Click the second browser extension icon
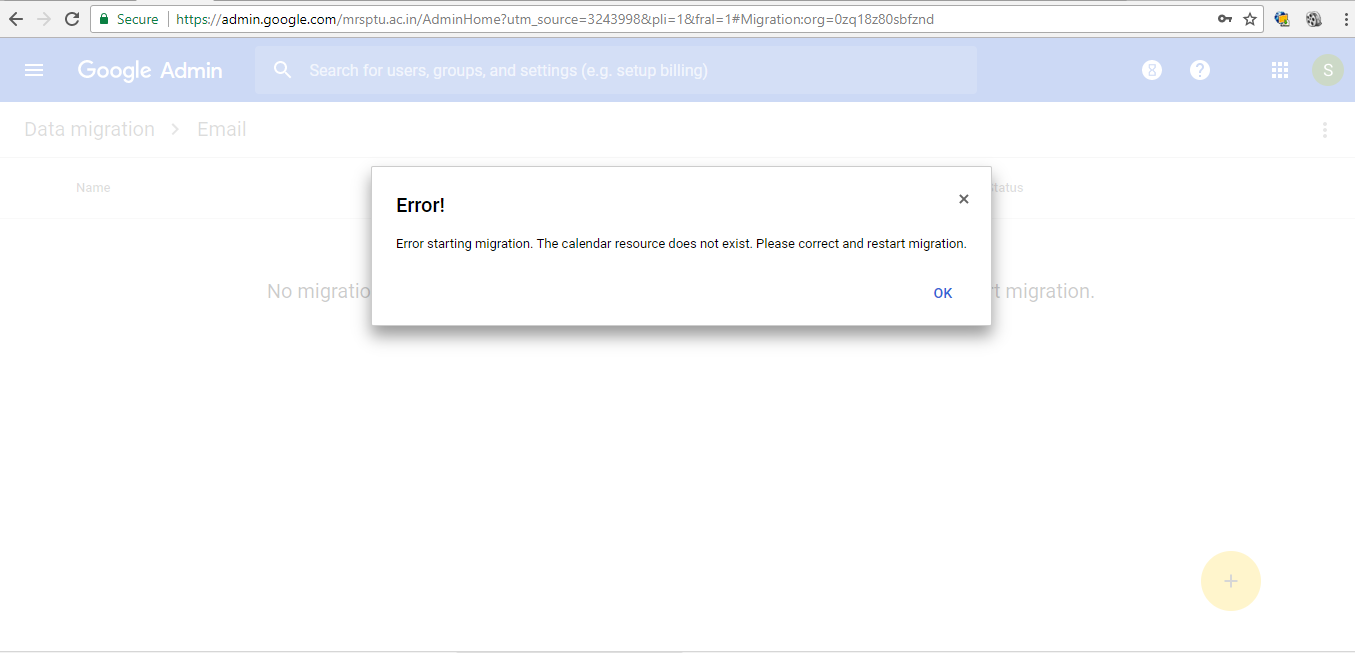The height and width of the screenshot is (653, 1355). click(x=1314, y=19)
